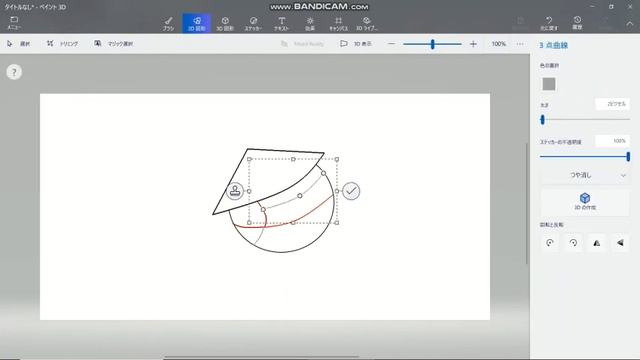
Task: Click the Make 3D button
Action: coord(584,201)
